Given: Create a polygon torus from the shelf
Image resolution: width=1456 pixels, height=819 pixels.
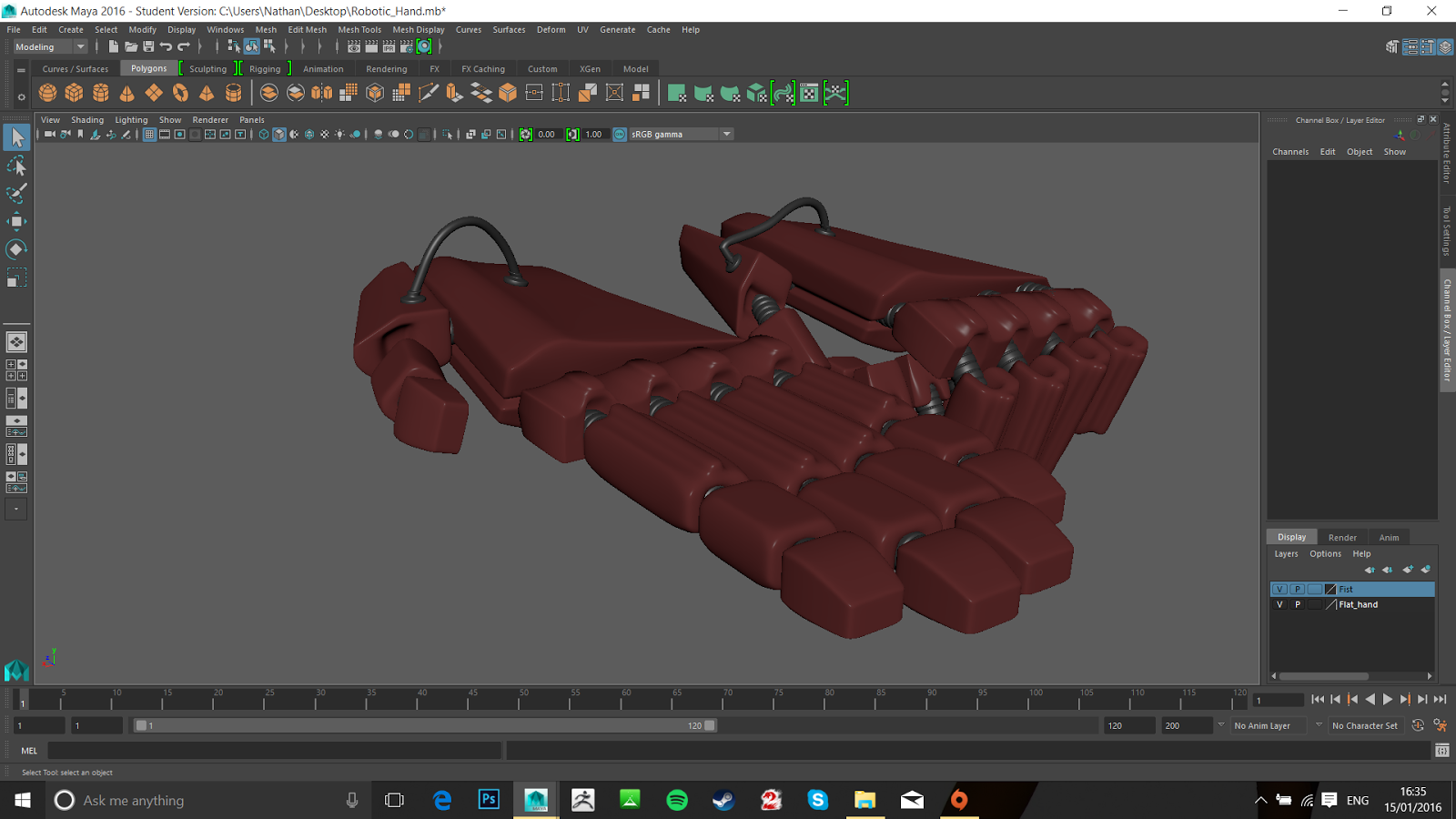Looking at the screenshot, I should pyautogui.click(x=180, y=93).
